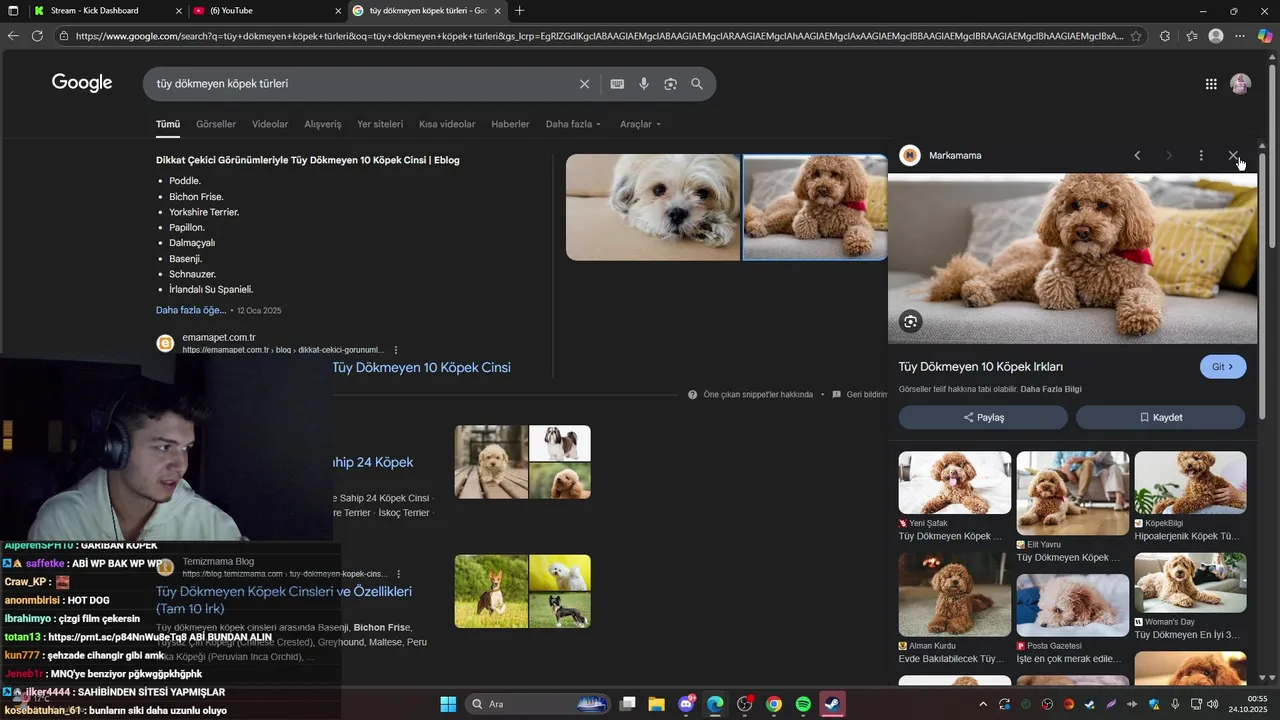
Task: Open Posta Gazetesi related image thumbnail
Action: tap(1073, 605)
